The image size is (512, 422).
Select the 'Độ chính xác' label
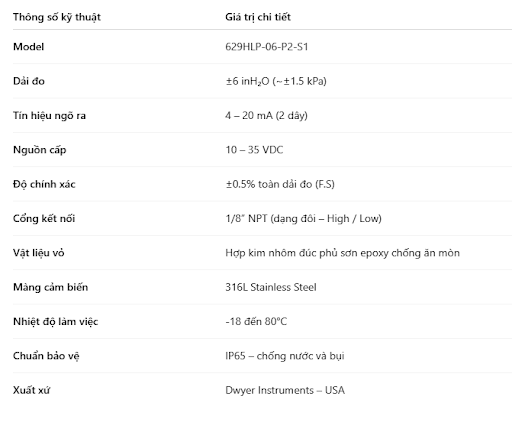click(44, 184)
